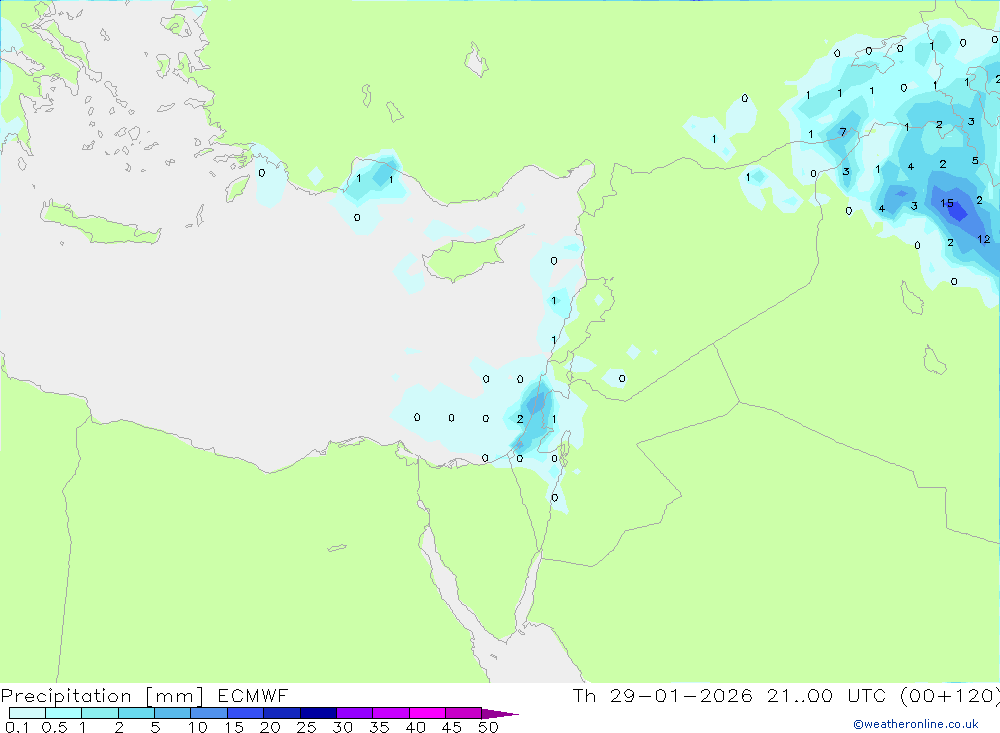Click the island of Crete on the map

[102, 225]
